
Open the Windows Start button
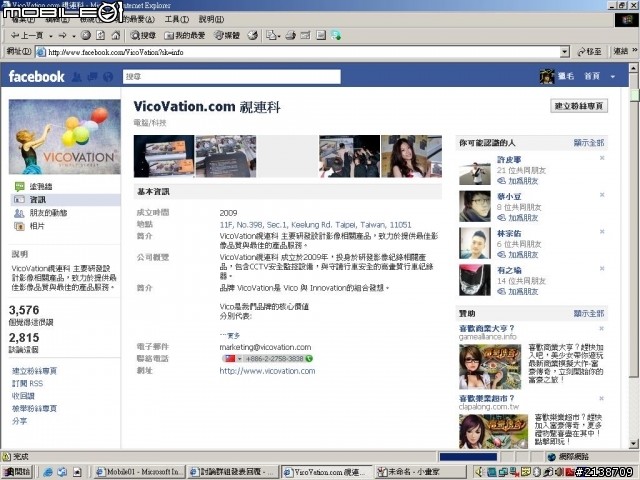(x=17, y=472)
